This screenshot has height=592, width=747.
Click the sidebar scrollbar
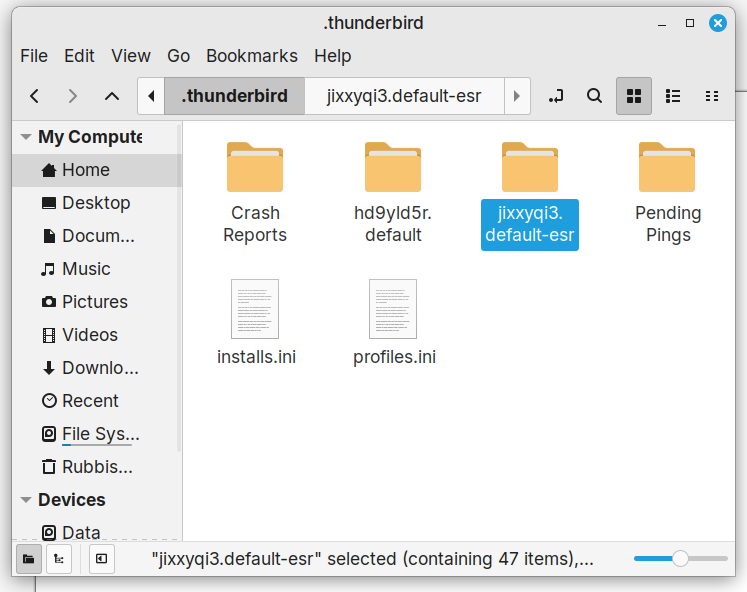coord(179,288)
